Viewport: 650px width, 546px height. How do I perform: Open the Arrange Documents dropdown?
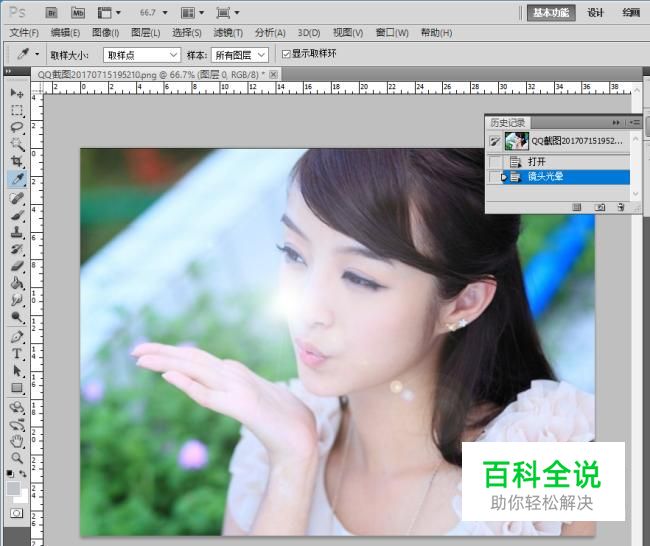click(192, 13)
